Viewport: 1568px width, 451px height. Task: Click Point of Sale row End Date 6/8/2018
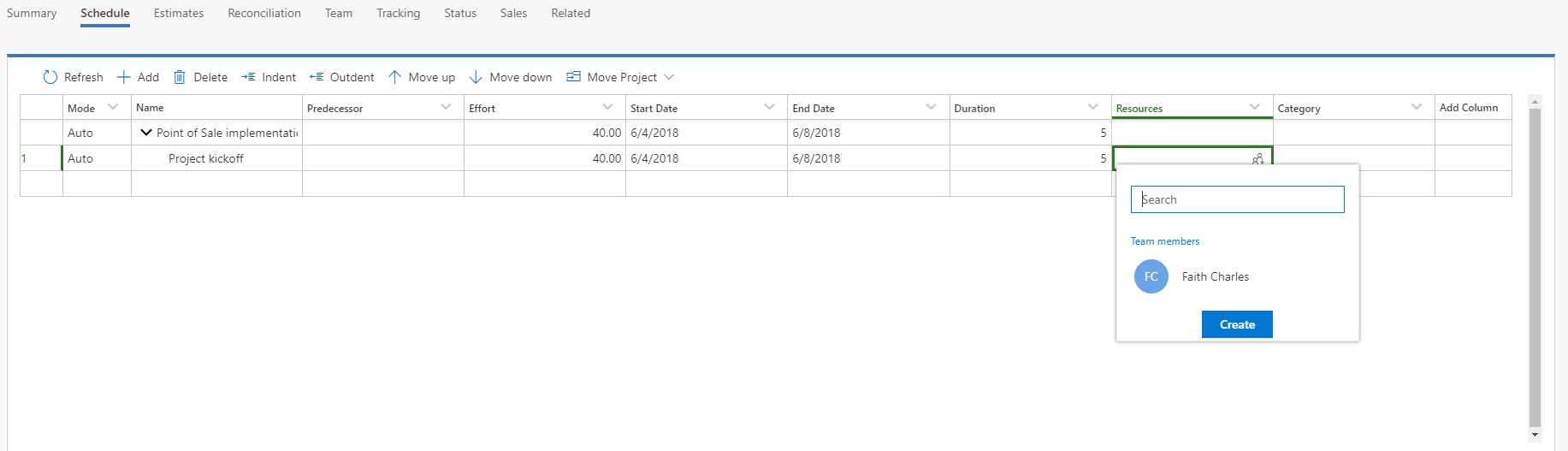tap(816, 133)
